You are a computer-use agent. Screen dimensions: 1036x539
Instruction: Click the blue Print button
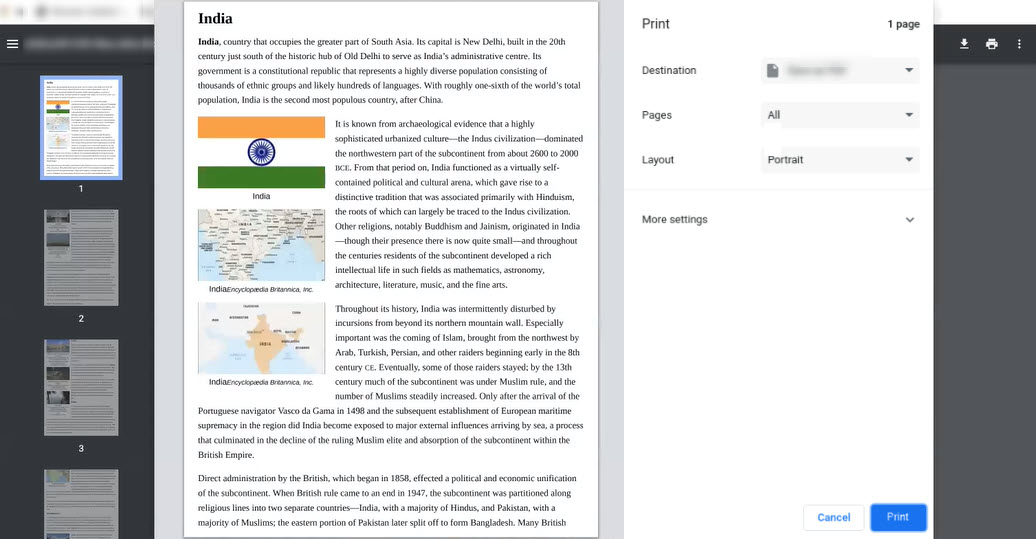click(897, 517)
